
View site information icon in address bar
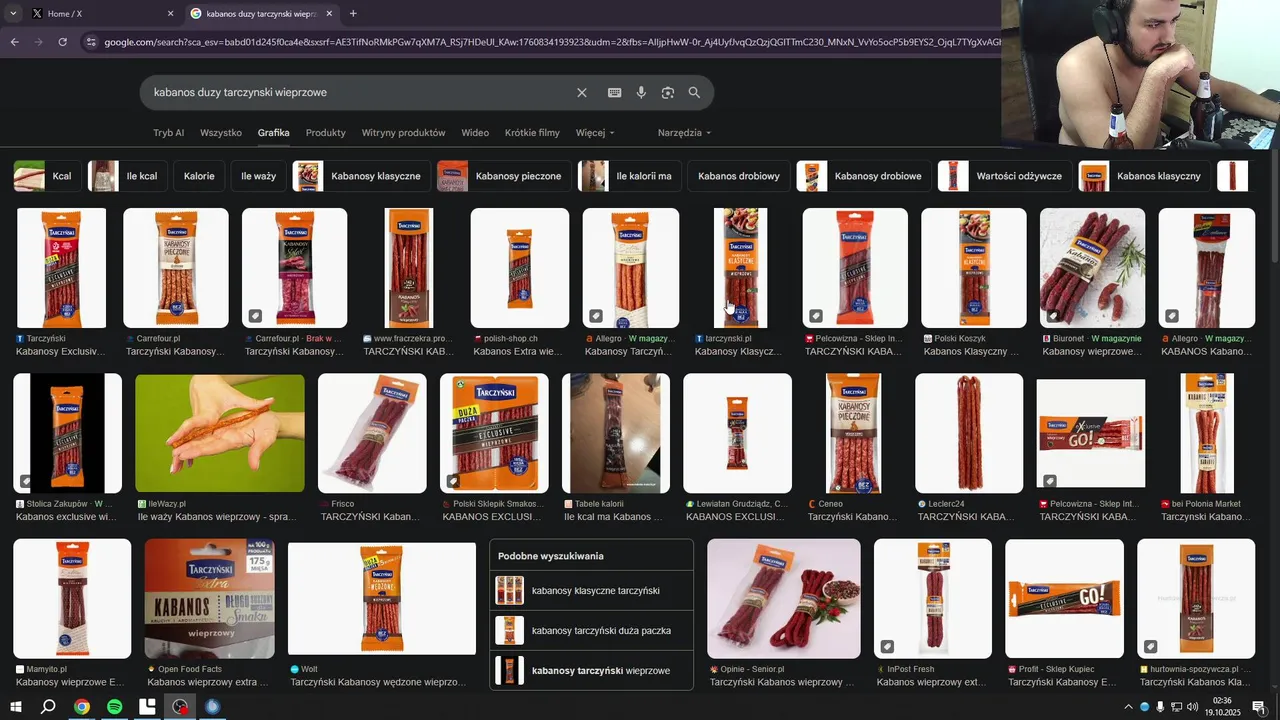coord(91,42)
